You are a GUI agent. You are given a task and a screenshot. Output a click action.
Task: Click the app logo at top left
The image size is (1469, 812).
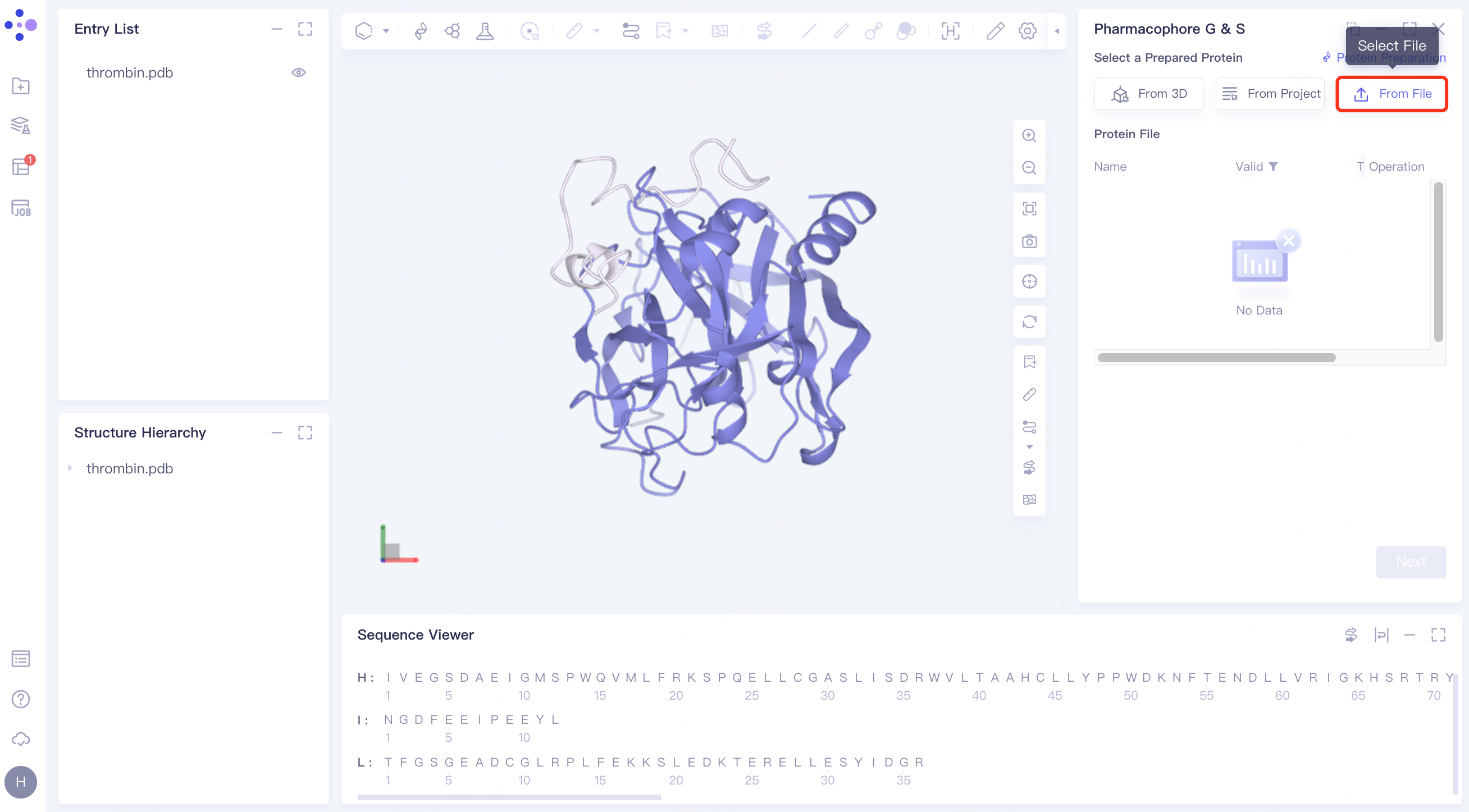pyautogui.click(x=21, y=25)
